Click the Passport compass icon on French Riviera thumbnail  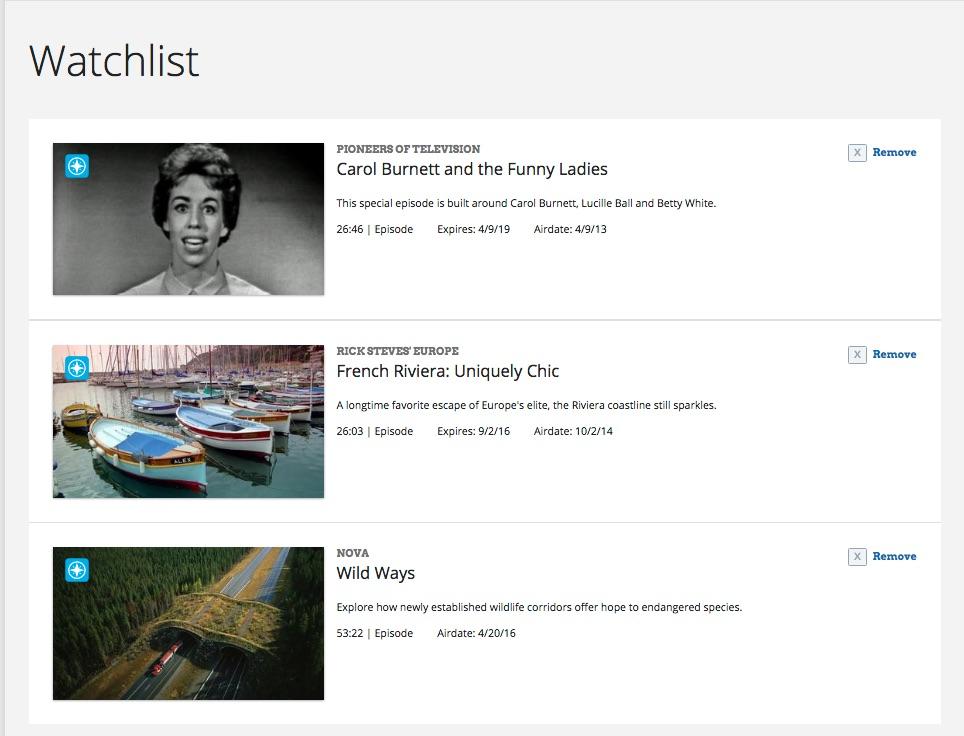point(77,368)
